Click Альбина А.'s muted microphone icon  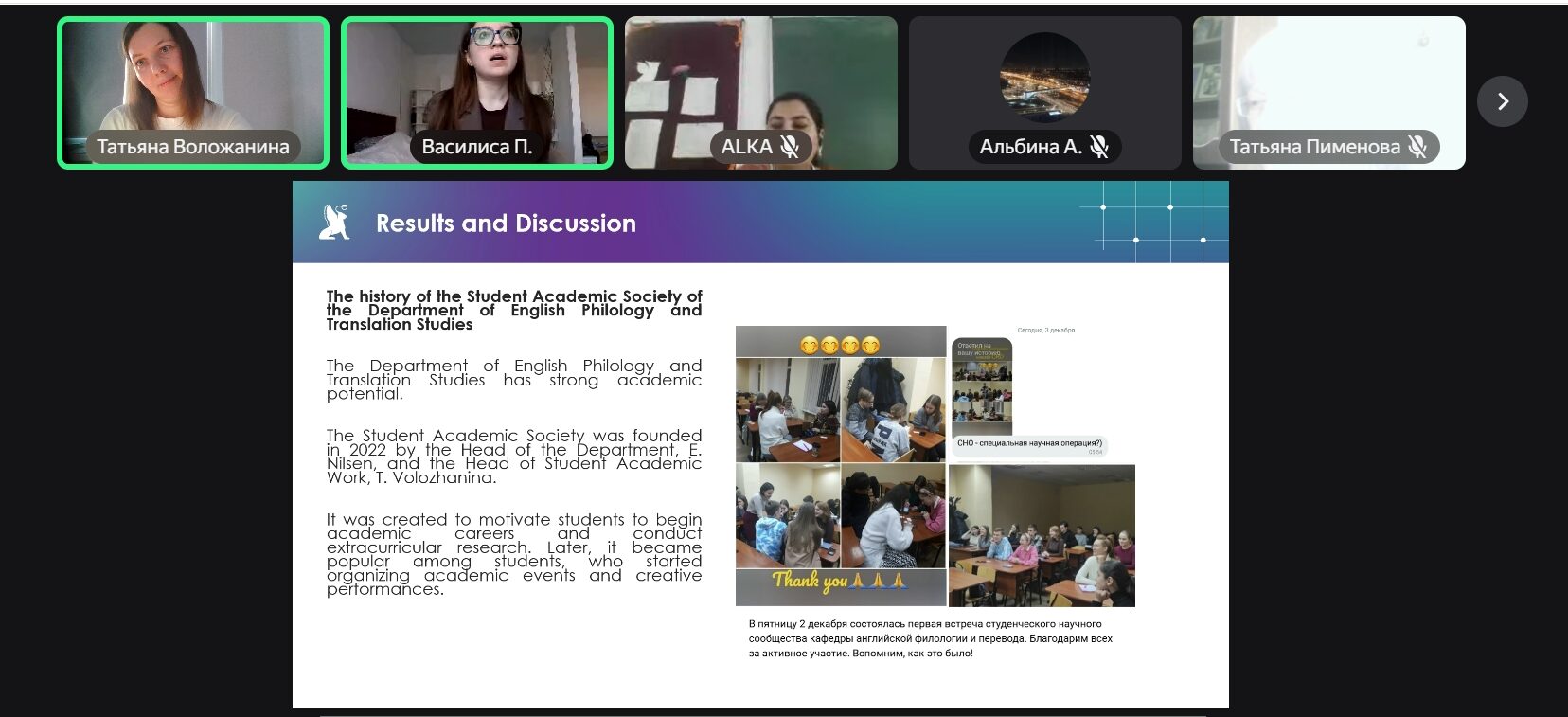coord(1098,147)
